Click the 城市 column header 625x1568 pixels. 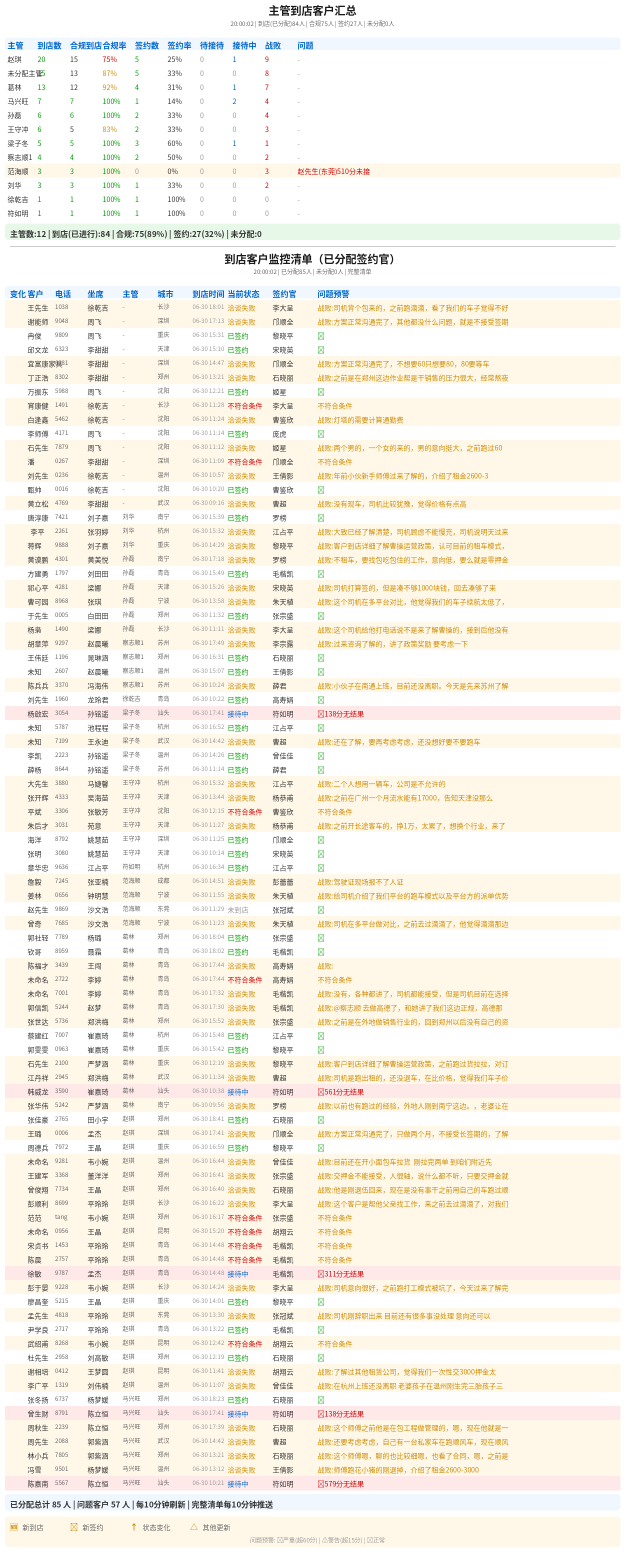point(165,294)
